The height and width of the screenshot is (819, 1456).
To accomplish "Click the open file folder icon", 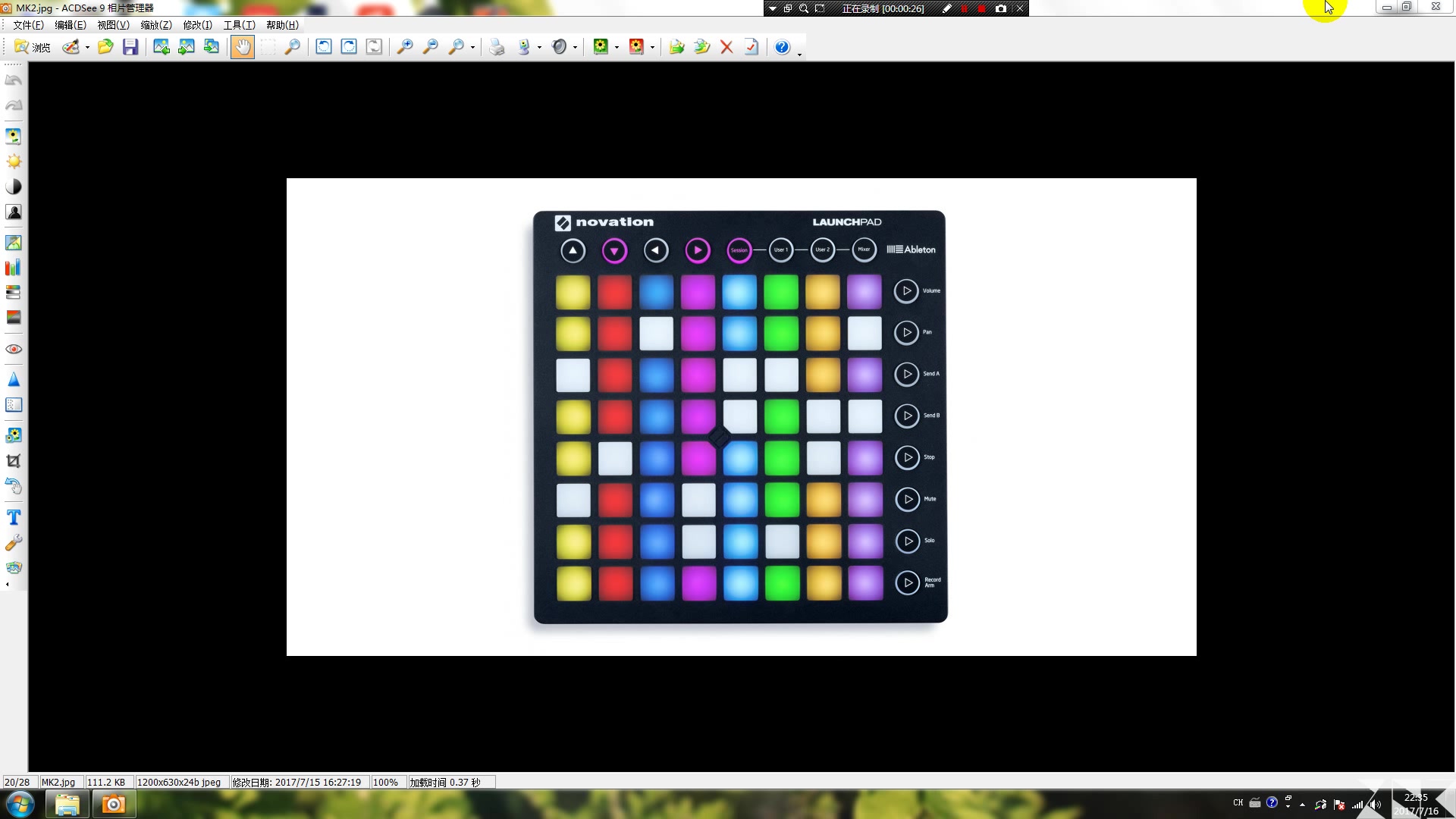I will tap(105, 47).
